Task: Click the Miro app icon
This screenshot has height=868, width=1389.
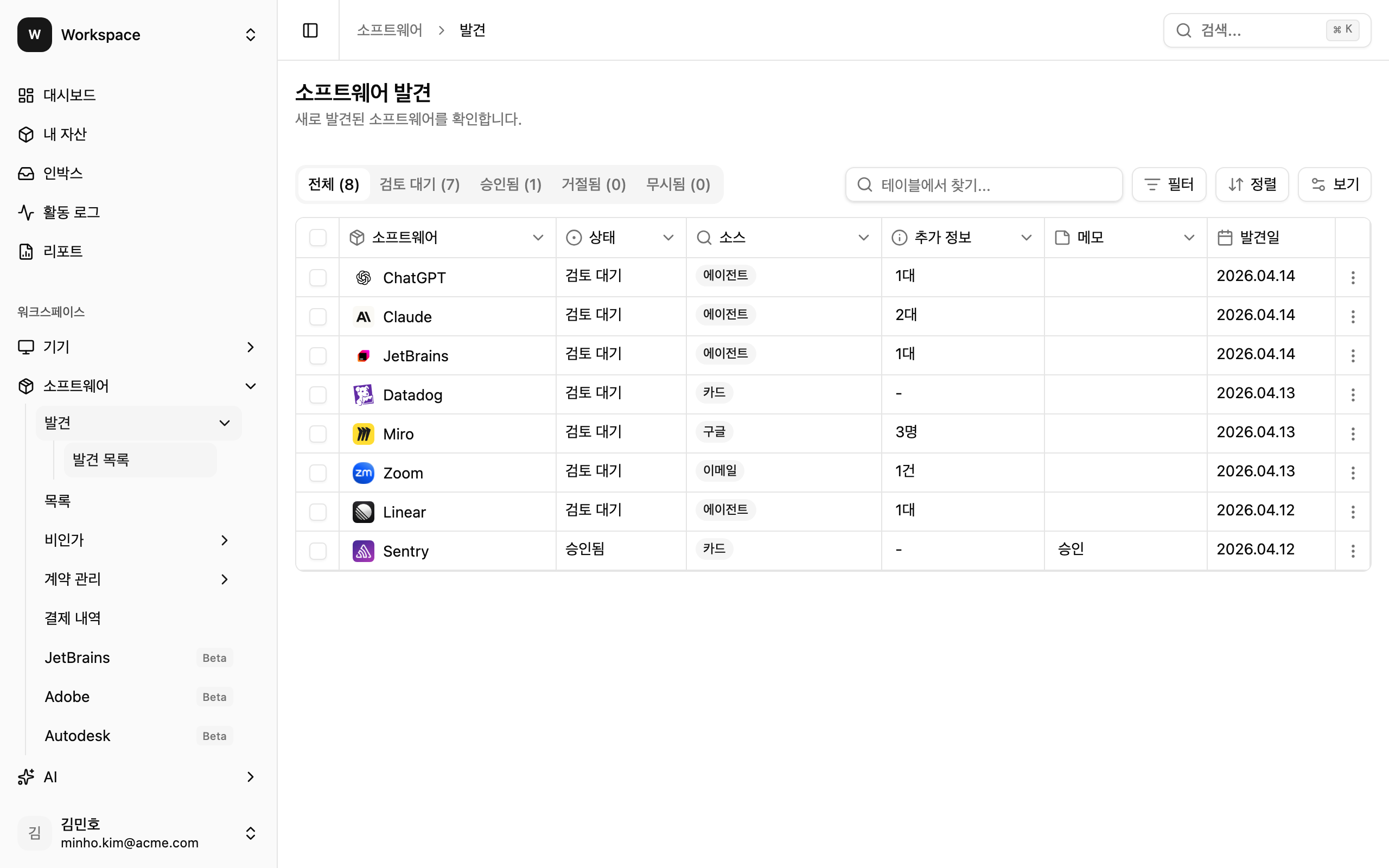Action: (x=363, y=434)
